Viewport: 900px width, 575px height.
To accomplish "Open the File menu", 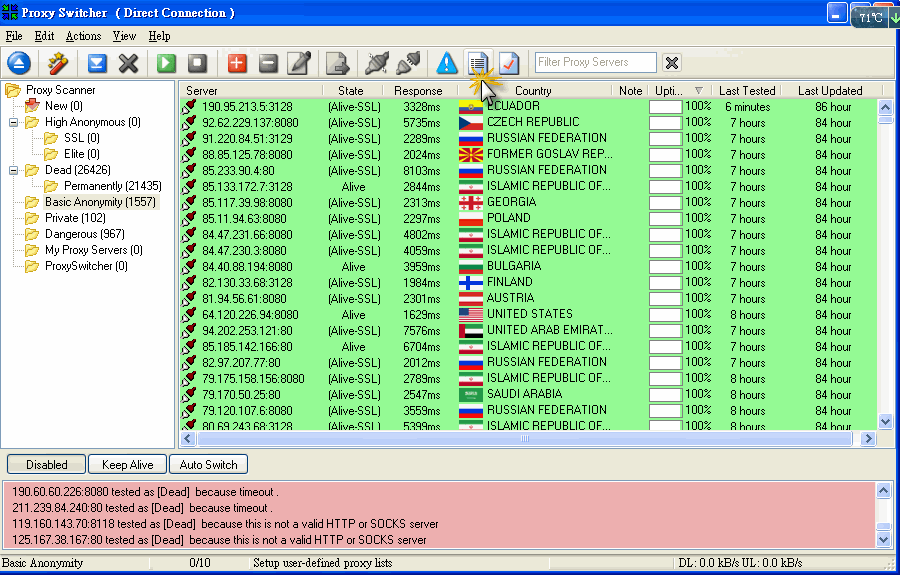I will [x=14, y=36].
